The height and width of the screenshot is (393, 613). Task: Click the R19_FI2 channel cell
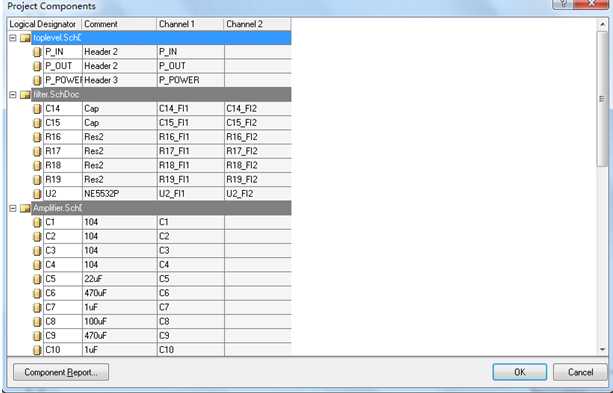click(x=258, y=179)
